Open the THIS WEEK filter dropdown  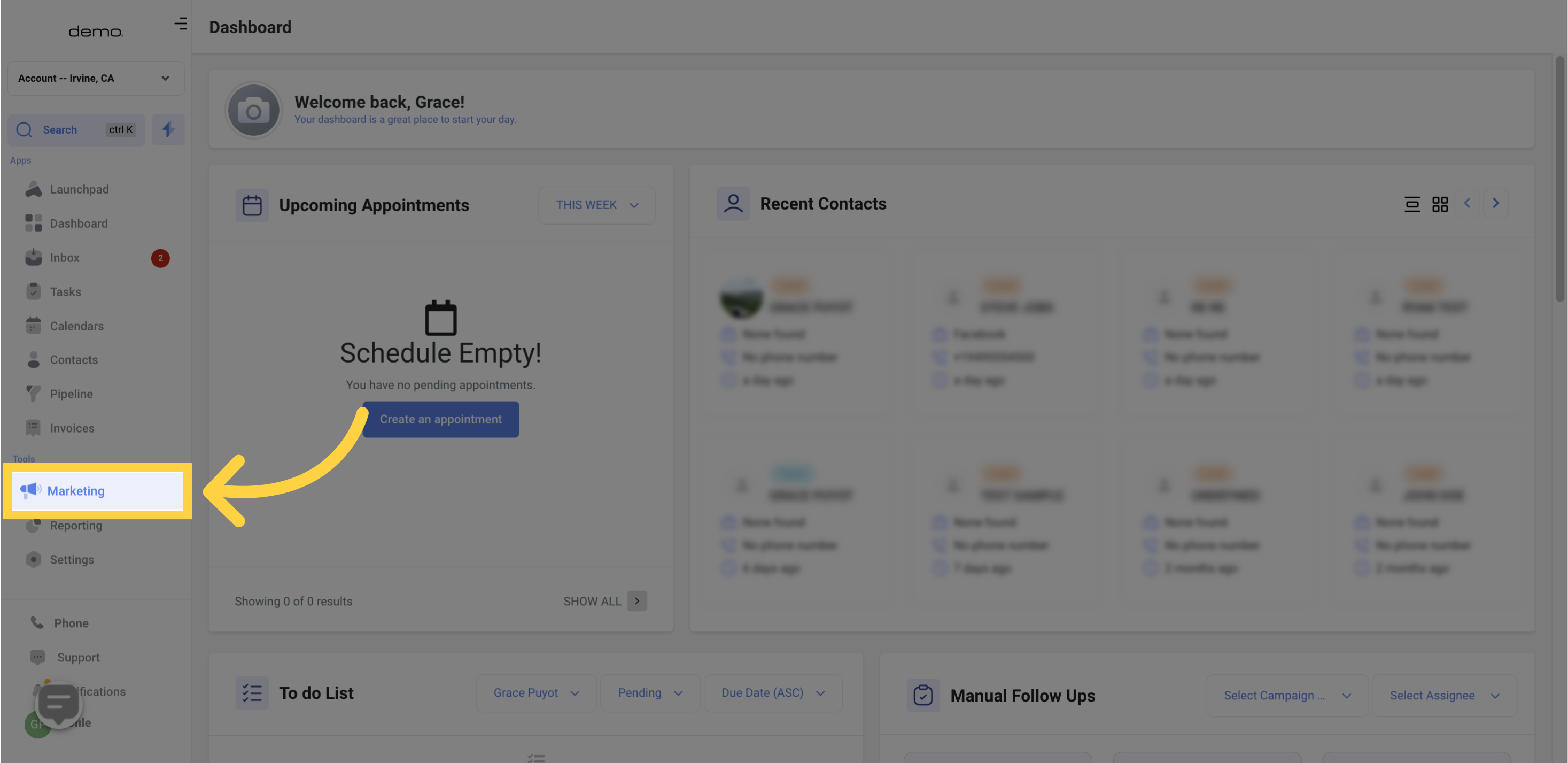(x=596, y=205)
